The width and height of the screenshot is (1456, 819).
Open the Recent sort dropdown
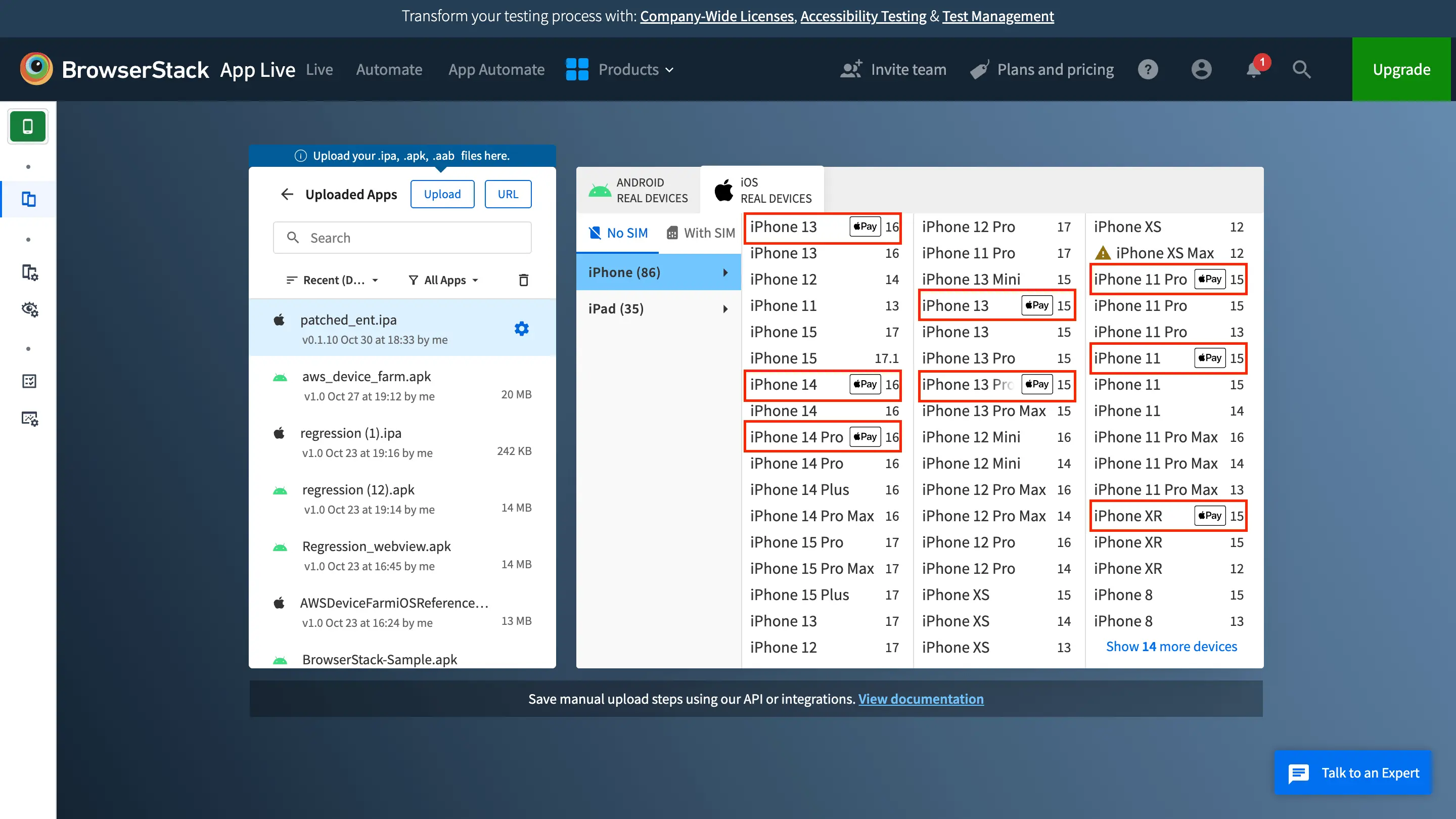pos(332,280)
